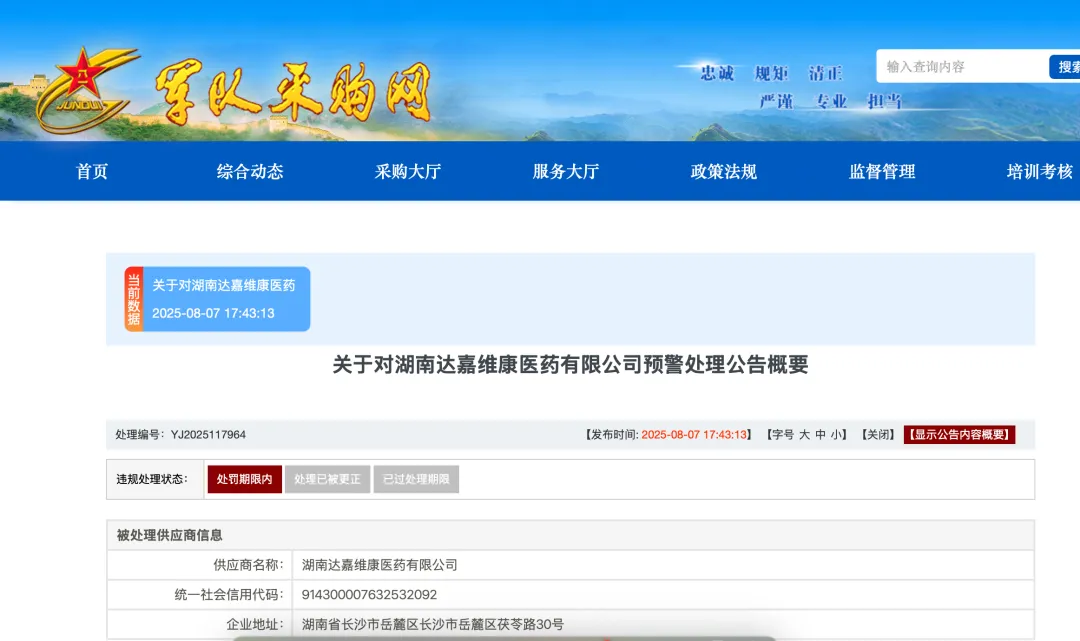Click the 处理已被更正 status button
This screenshot has width=1080, height=641.
click(327, 479)
